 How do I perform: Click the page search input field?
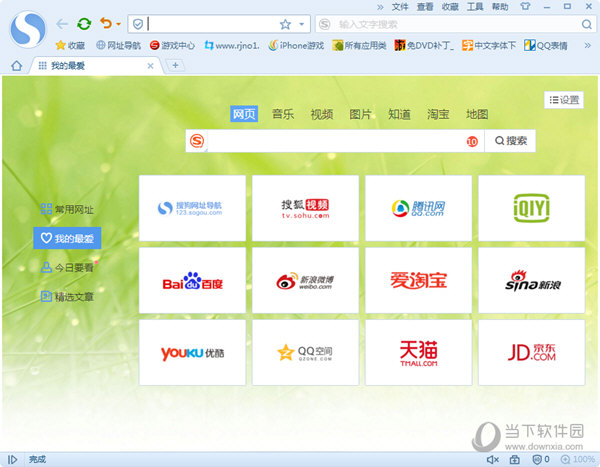click(x=335, y=141)
